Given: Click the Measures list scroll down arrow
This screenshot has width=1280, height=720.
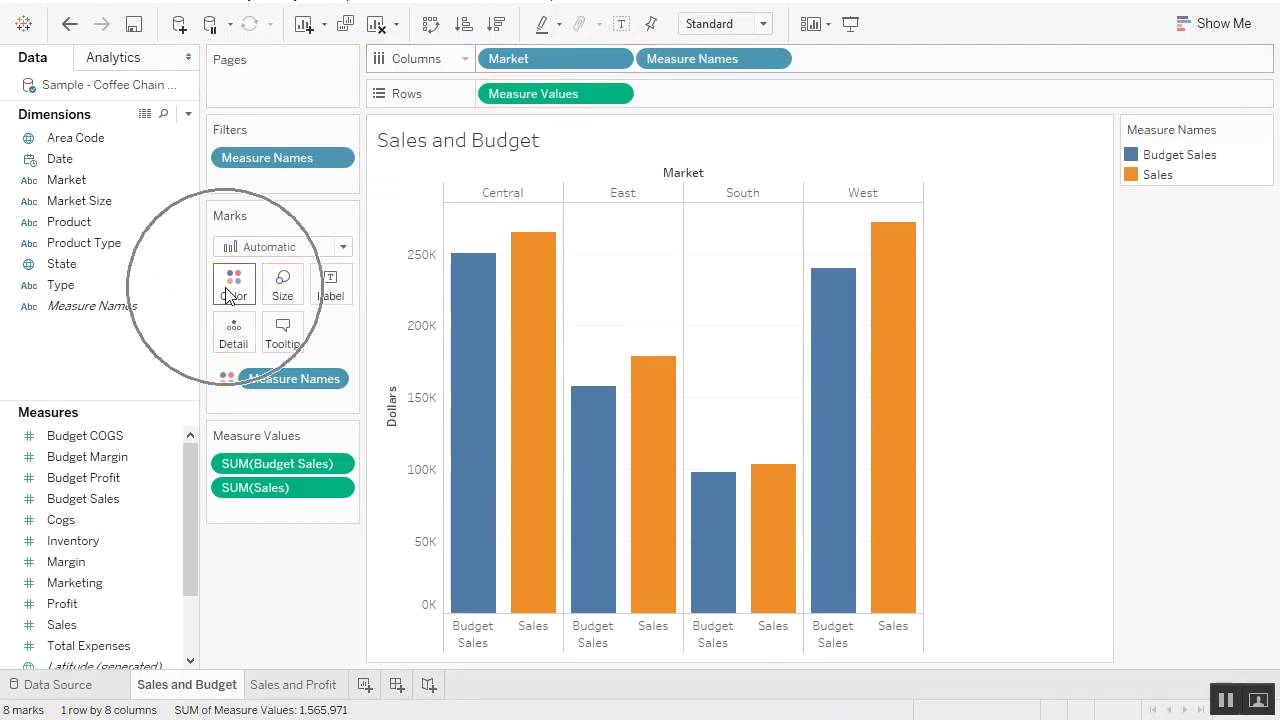Looking at the screenshot, I should pyautogui.click(x=190, y=661).
